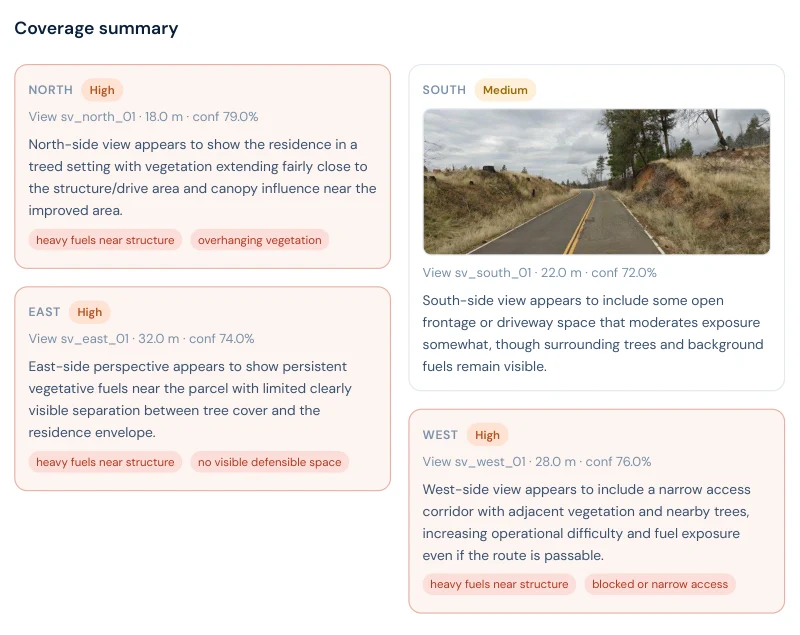Select the EAST card label

pos(44,312)
